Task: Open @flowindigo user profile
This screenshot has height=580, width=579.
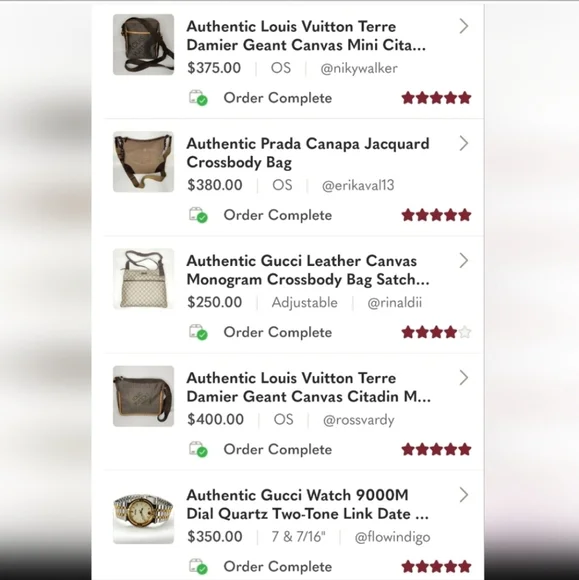Action: coord(393,537)
